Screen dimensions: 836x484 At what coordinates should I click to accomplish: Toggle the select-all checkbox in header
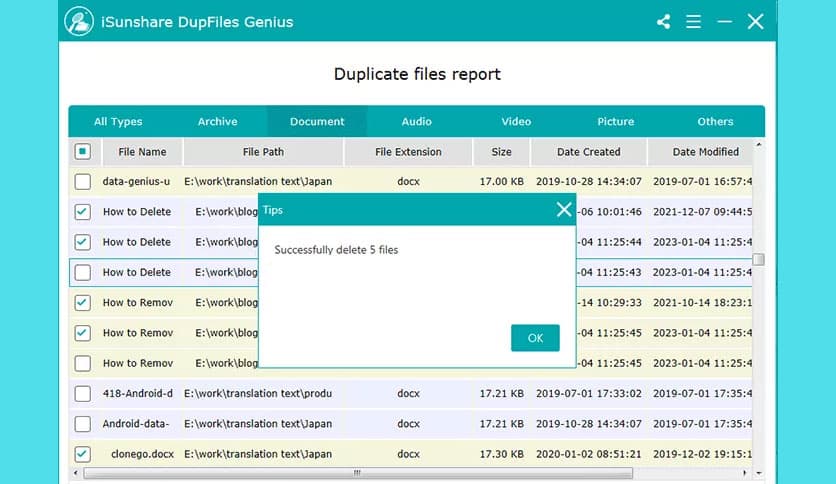tap(83, 151)
